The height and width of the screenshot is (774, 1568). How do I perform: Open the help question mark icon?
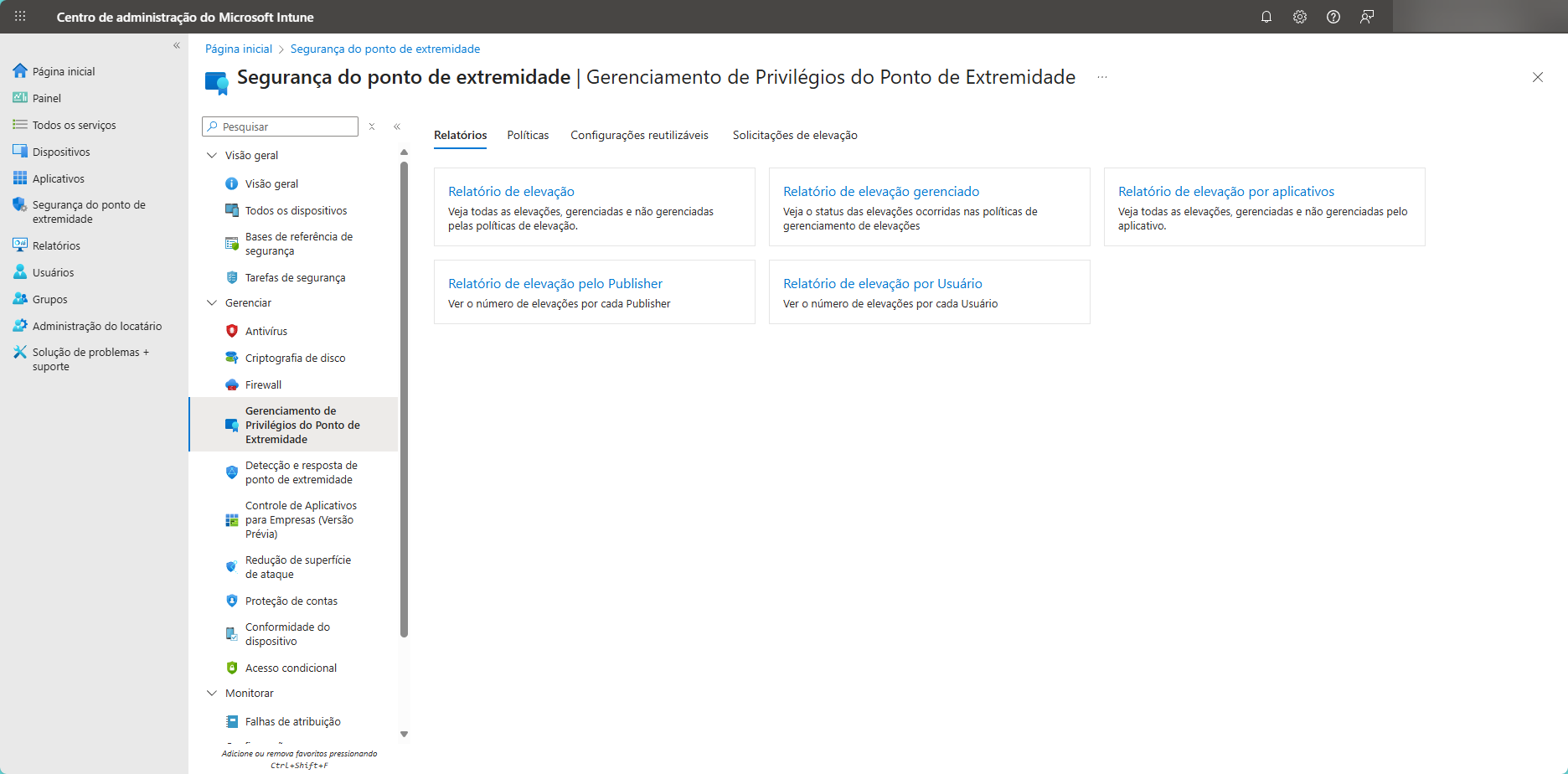click(x=1333, y=17)
